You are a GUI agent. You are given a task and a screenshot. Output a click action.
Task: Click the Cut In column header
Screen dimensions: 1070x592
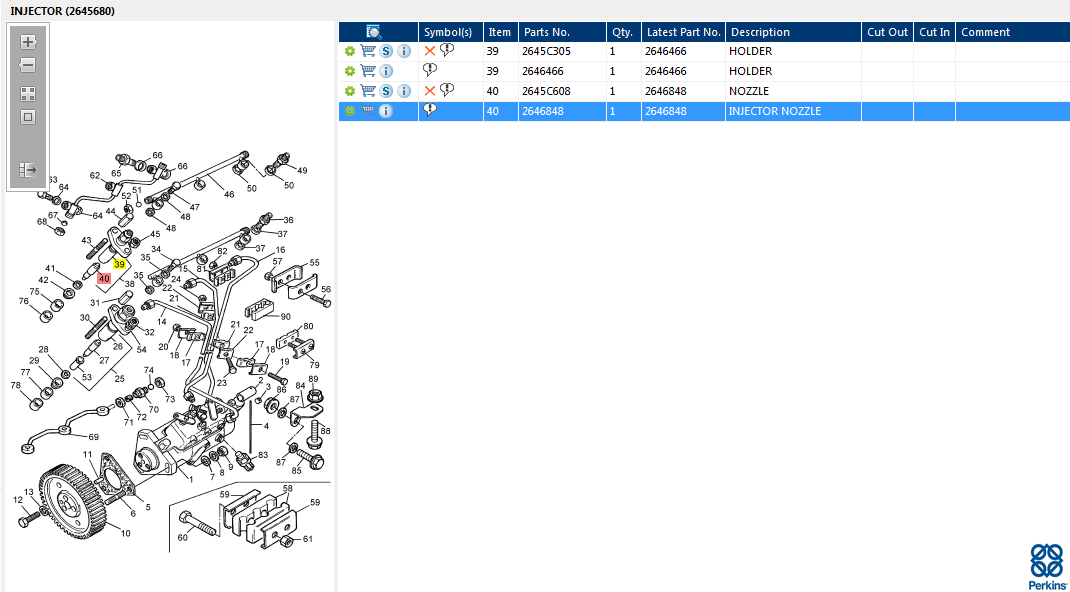pos(934,32)
